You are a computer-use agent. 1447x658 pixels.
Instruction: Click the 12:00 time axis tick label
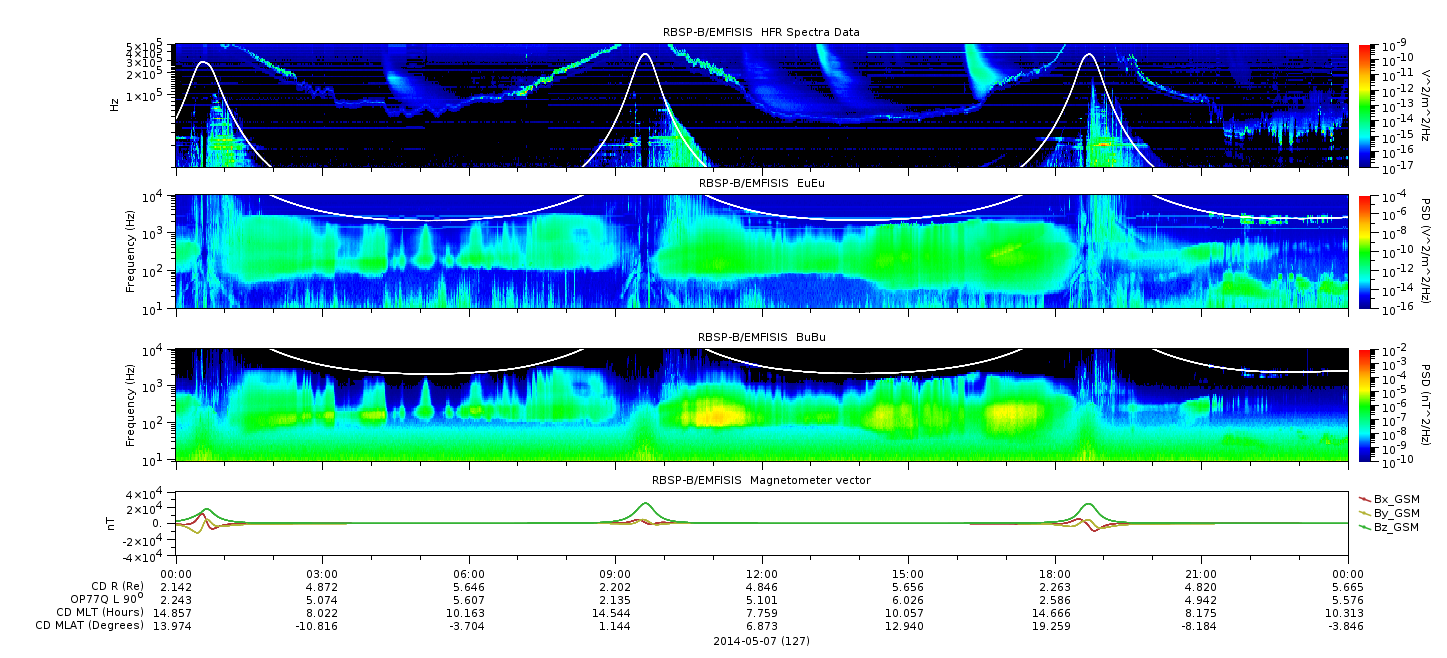point(761,573)
